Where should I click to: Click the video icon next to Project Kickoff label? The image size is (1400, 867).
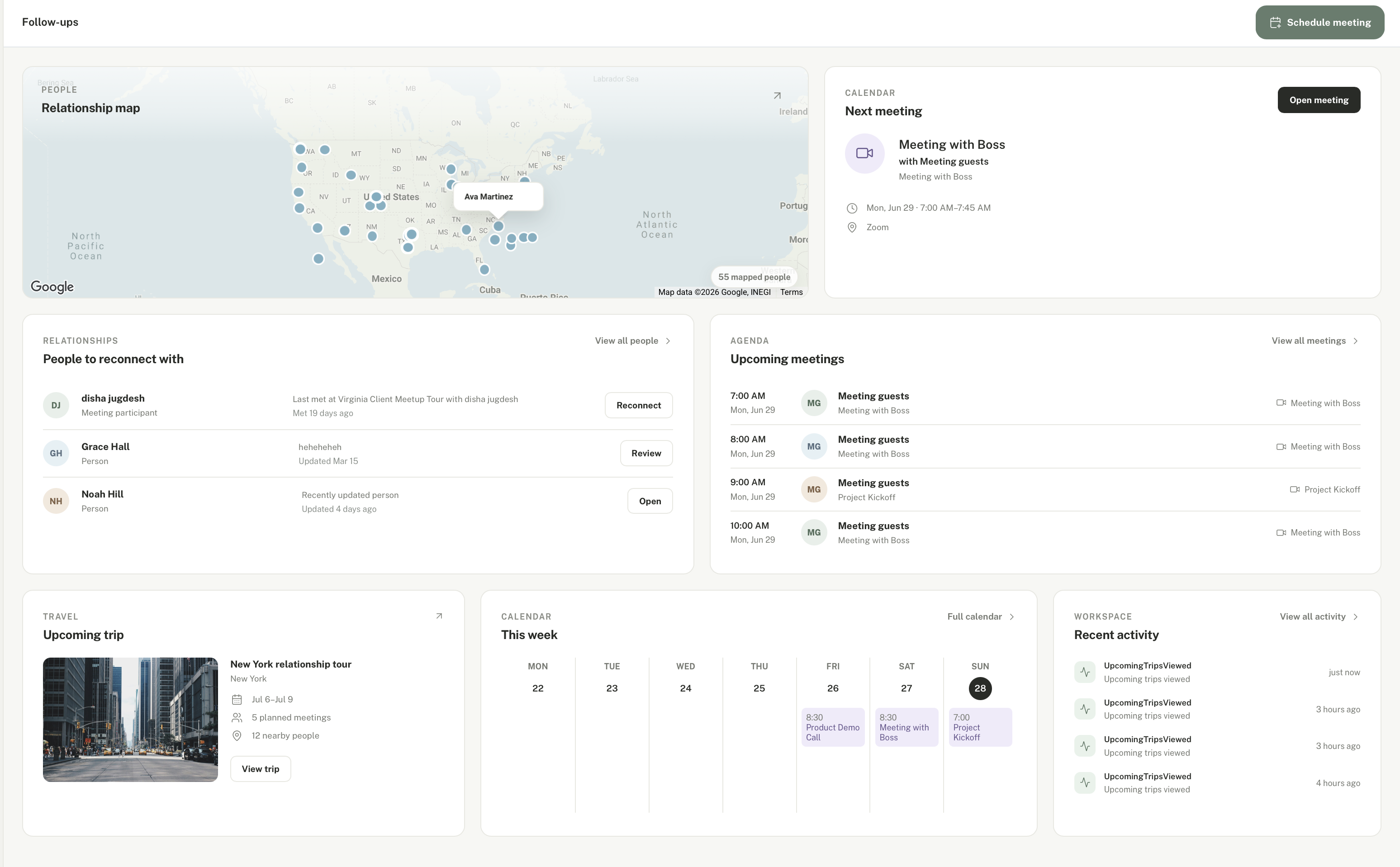(1295, 490)
